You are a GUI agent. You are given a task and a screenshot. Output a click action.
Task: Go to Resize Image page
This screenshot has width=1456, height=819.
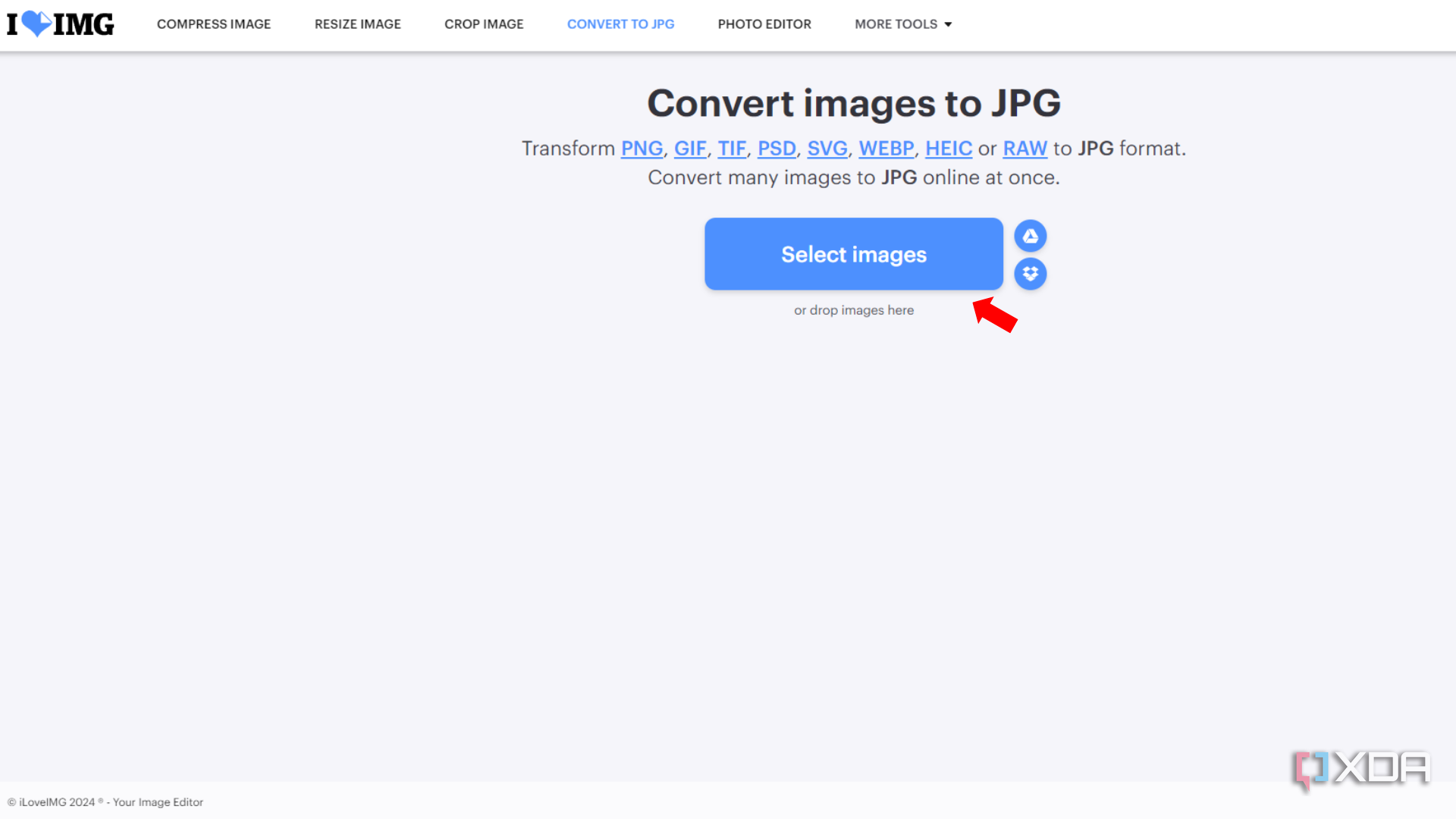pyautogui.click(x=357, y=24)
